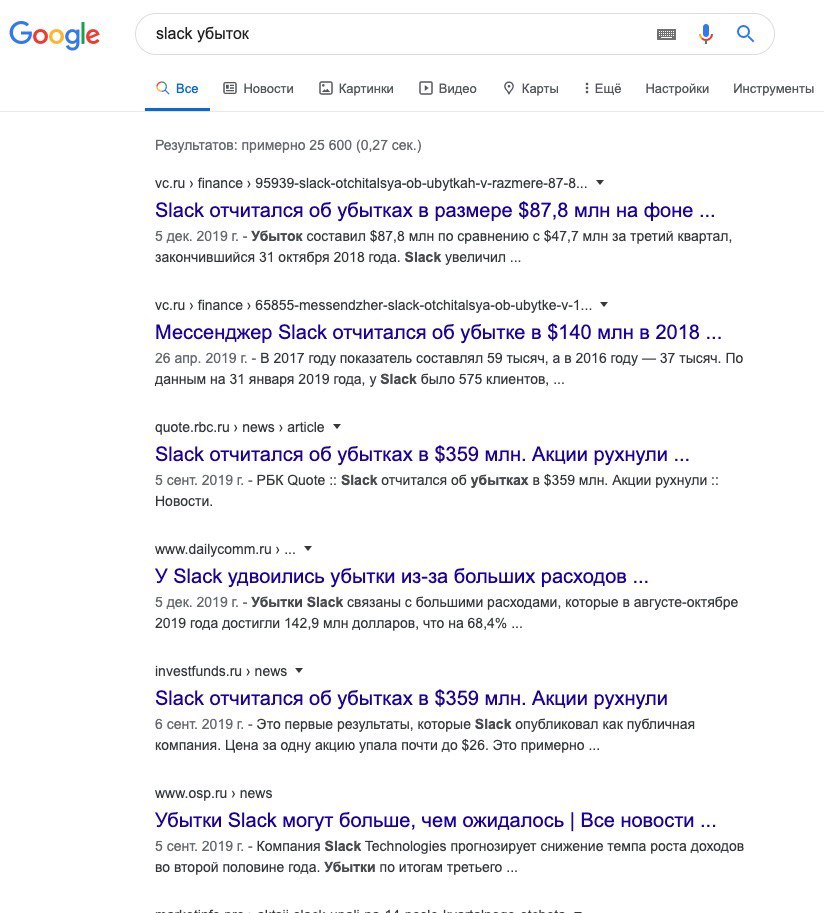
Task: Expand the arrow next to www.dailycomm.ru URL
Action: 308,548
